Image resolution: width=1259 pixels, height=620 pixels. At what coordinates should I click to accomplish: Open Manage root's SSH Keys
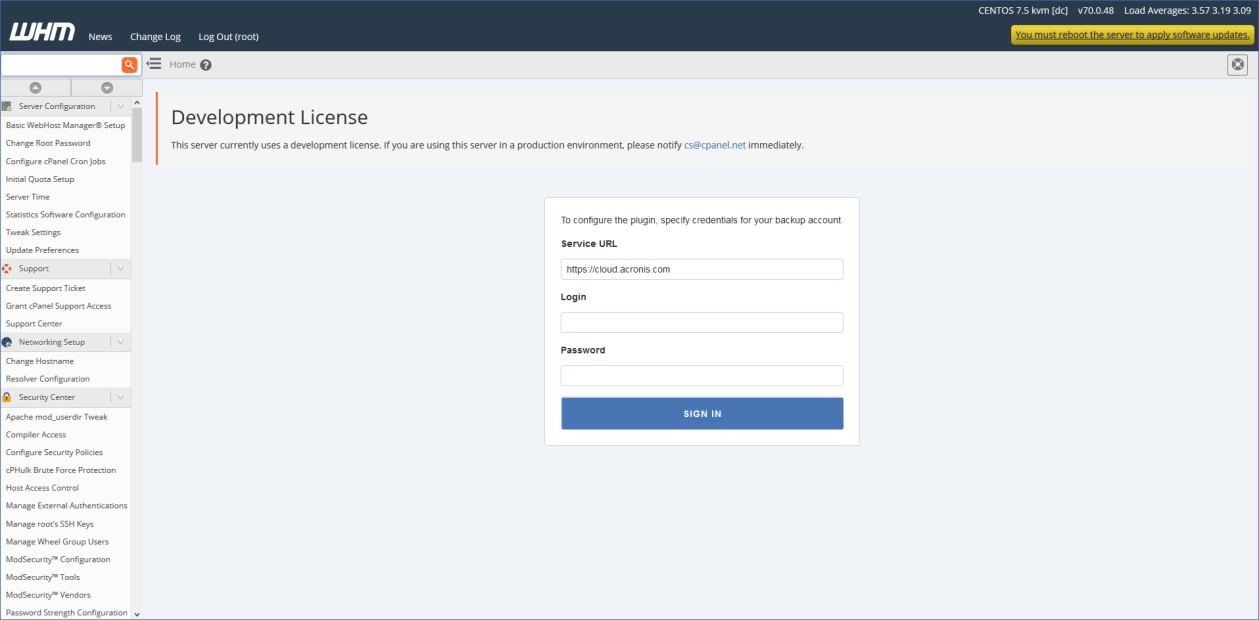(x=50, y=524)
